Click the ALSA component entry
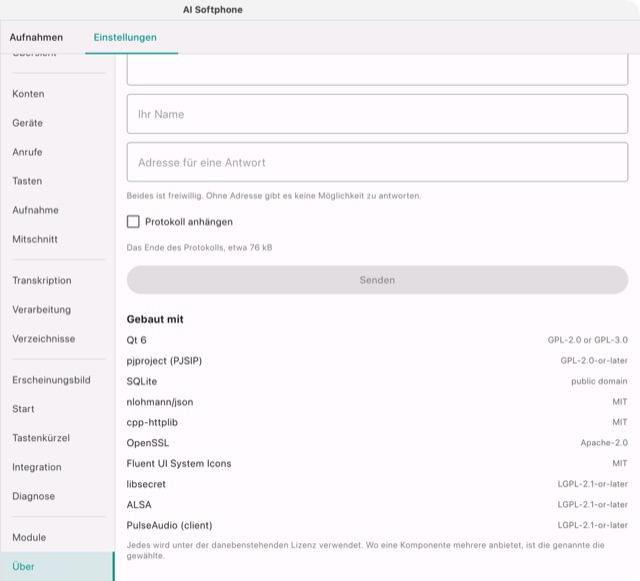This screenshot has height=581, width=640. (x=139, y=505)
